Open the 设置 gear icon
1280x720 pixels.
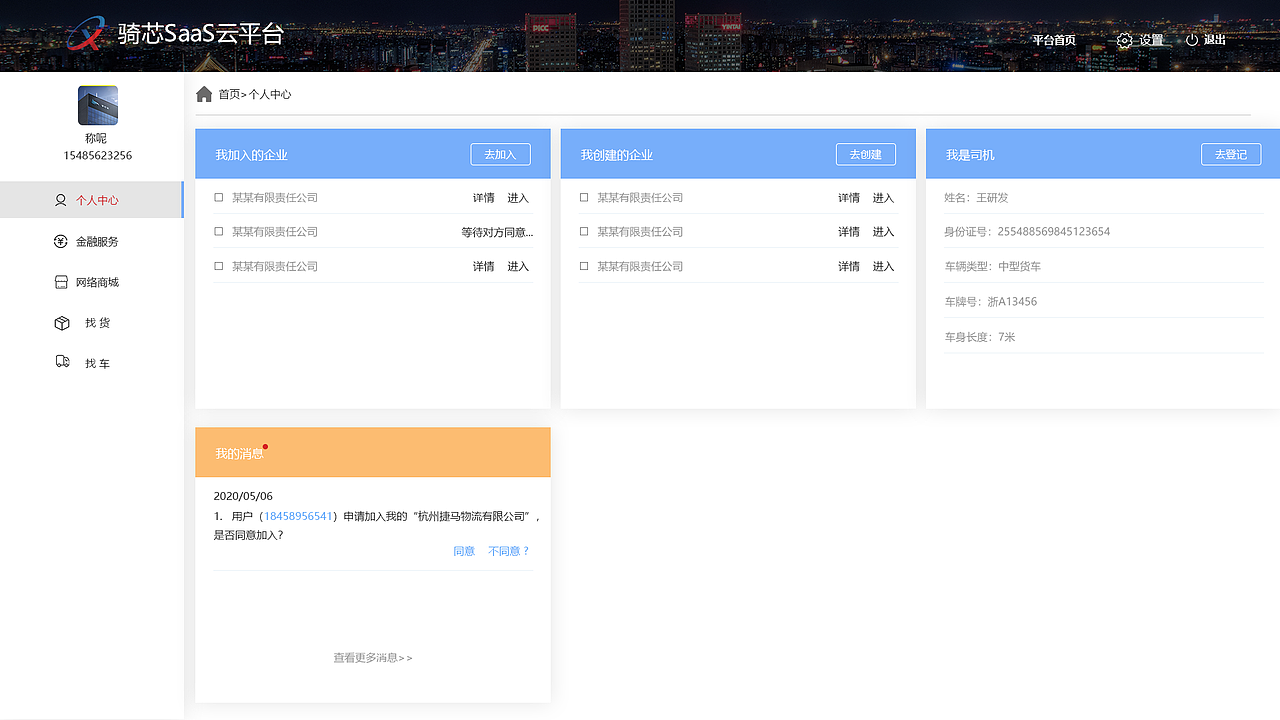tap(1123, 40)
